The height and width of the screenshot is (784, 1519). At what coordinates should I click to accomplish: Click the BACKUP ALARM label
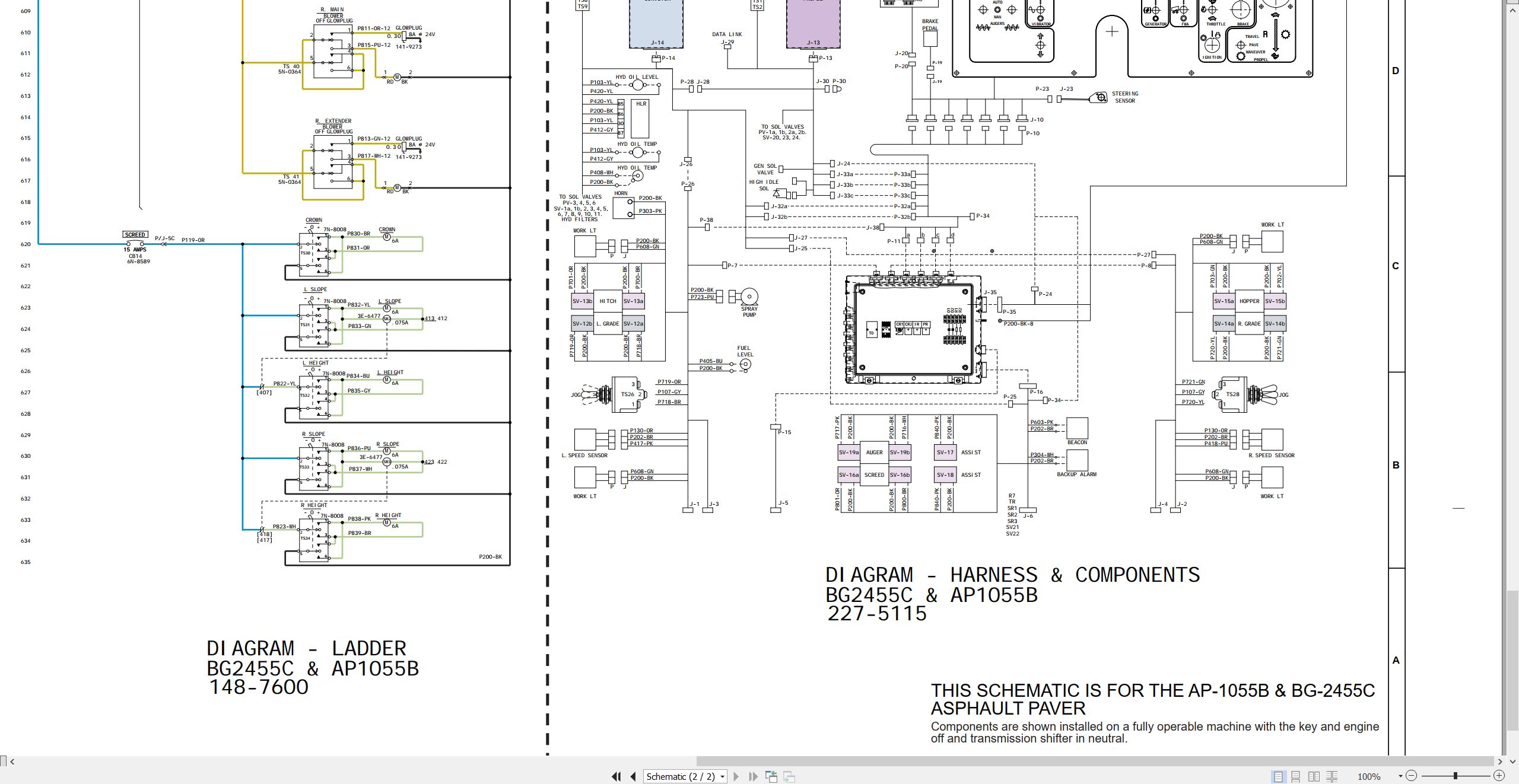(x=1076, y=474)
